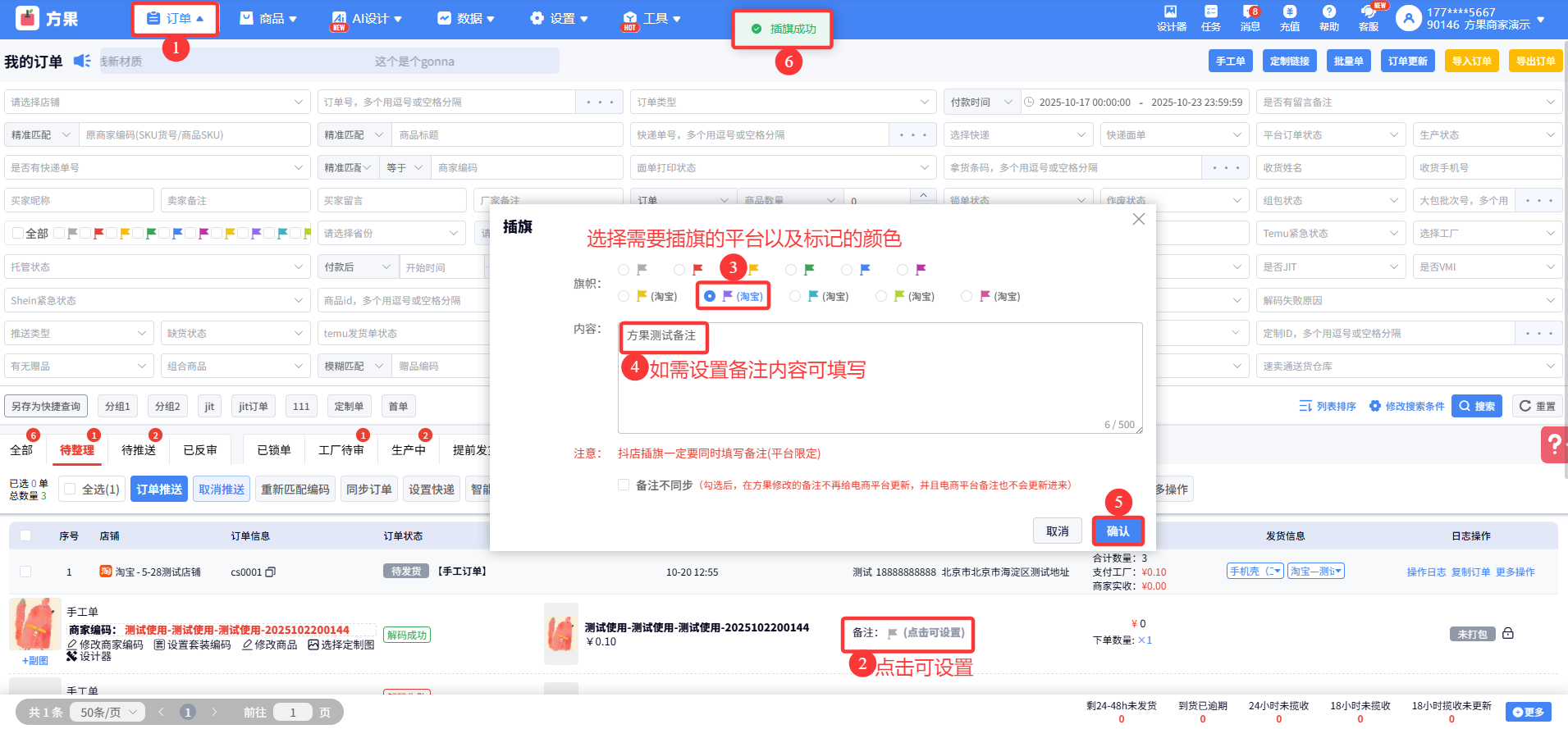Open the 订单类型 dropdown
The image size is (1568, 729).
783,102
